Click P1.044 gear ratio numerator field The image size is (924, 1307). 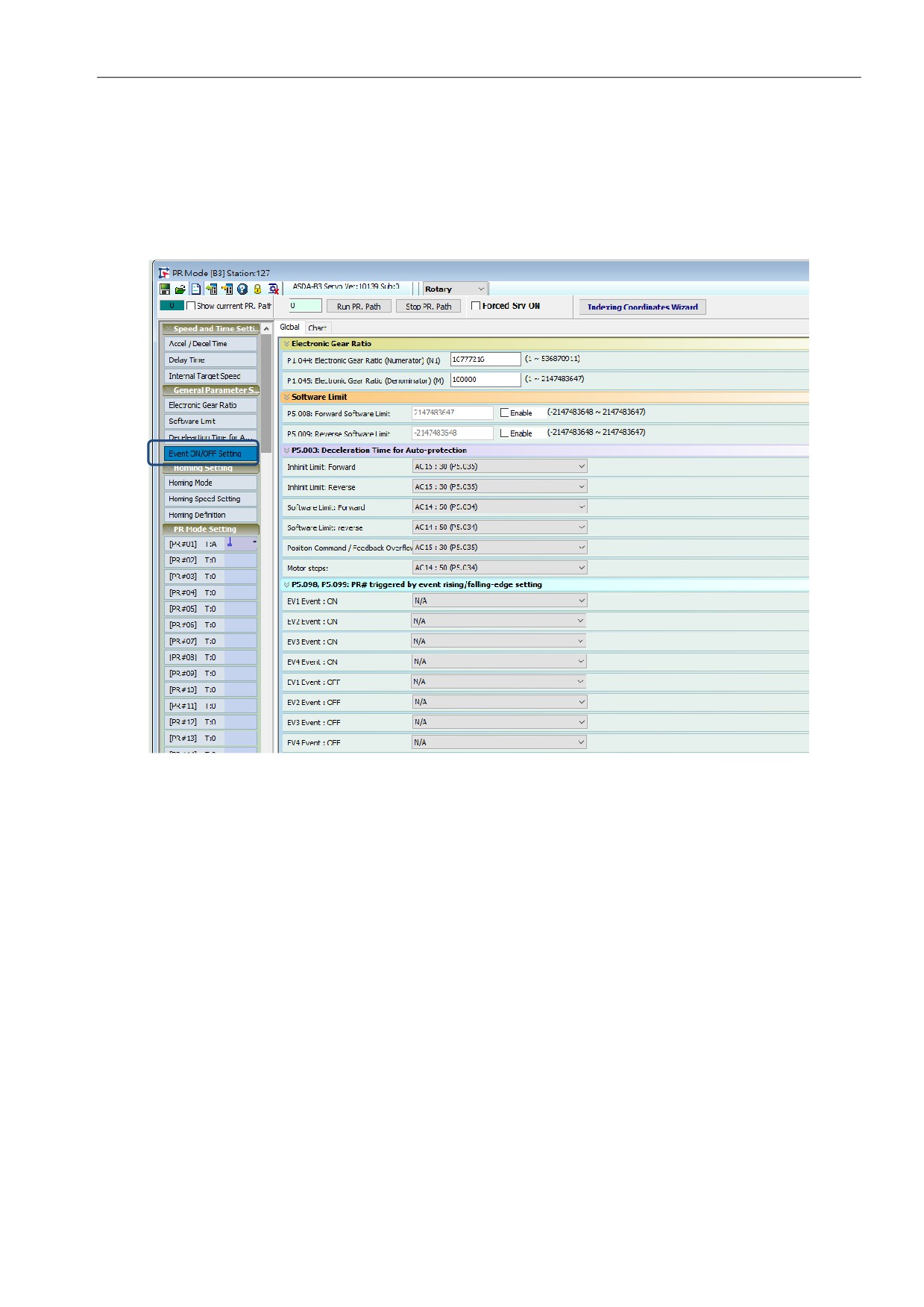coord(485,359)
